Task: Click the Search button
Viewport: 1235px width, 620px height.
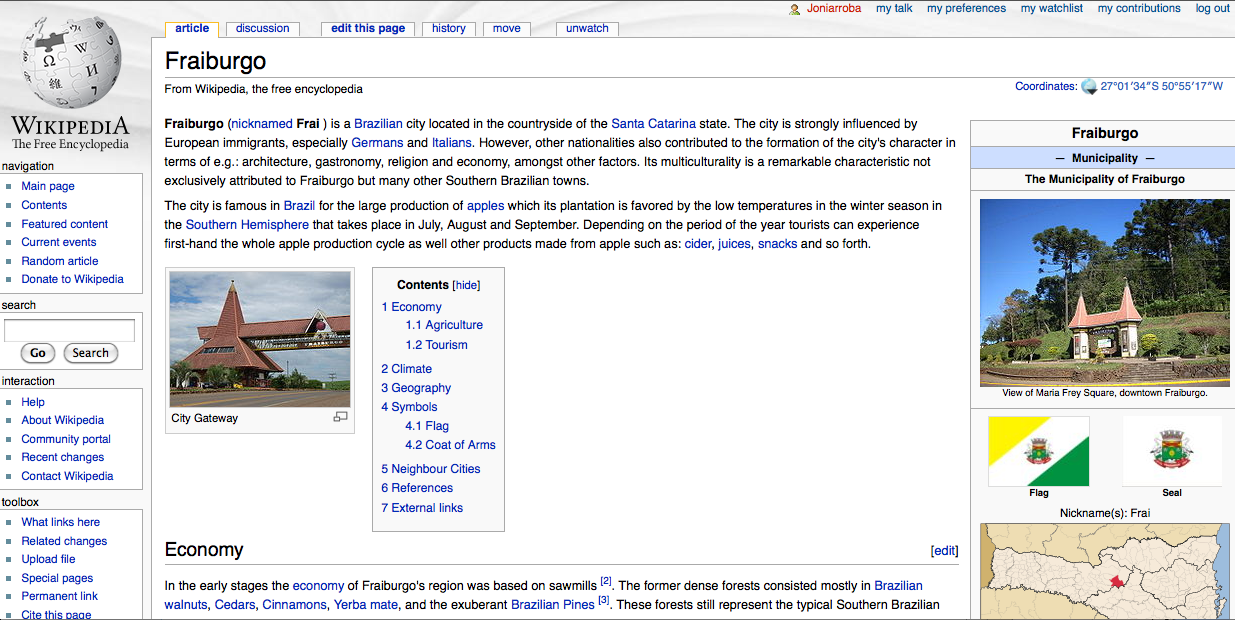Action: point(90,353)
